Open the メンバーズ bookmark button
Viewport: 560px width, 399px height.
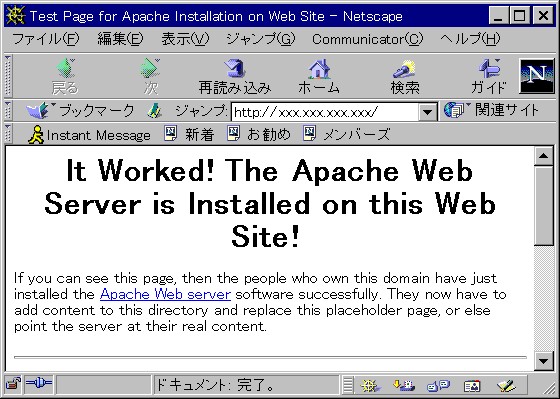tap(346, 134)
